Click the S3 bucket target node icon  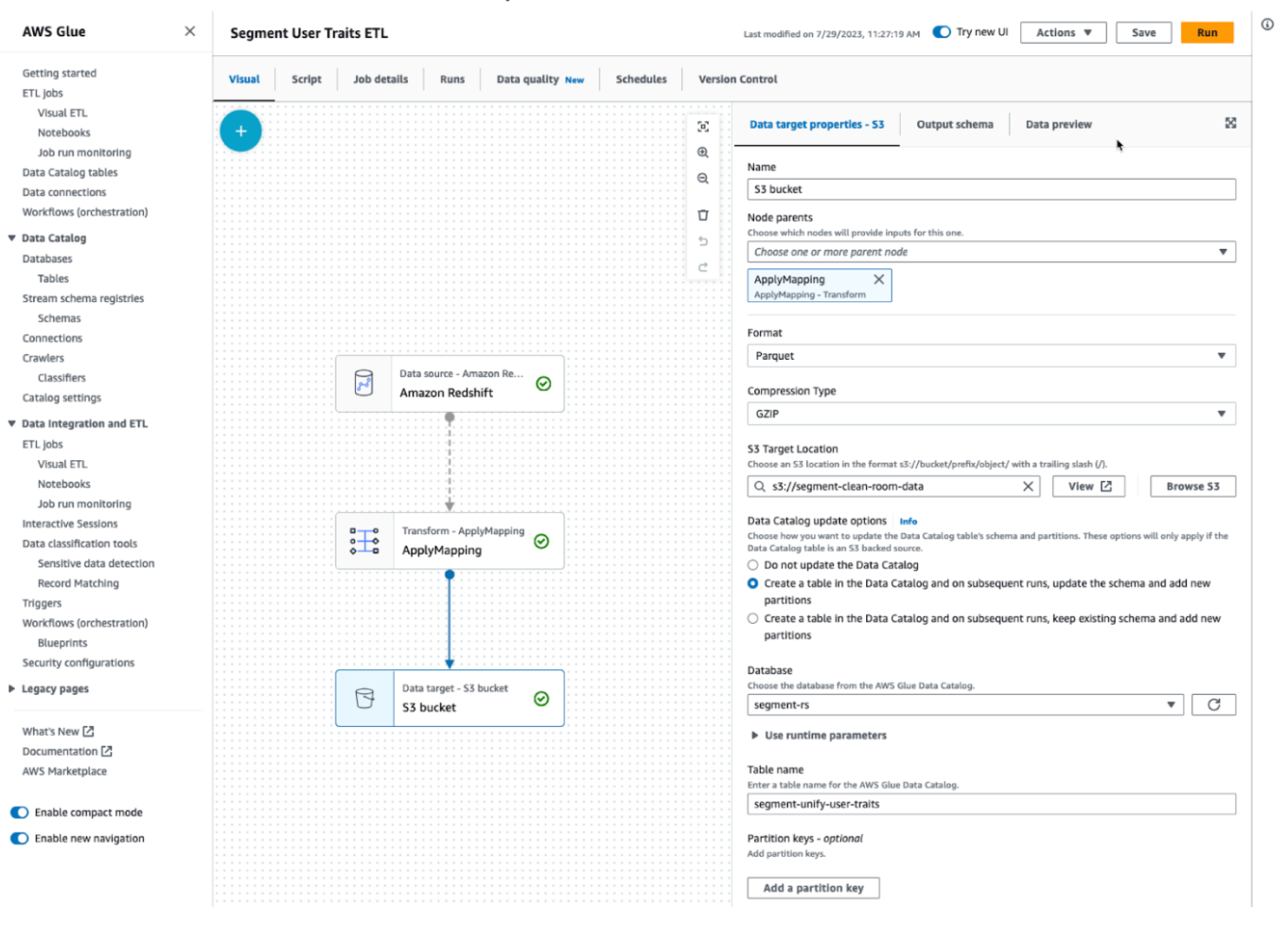tap(364, 698)
